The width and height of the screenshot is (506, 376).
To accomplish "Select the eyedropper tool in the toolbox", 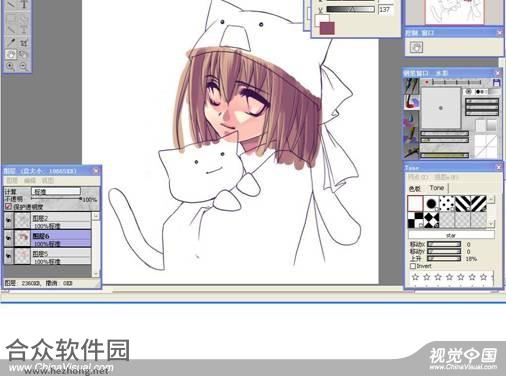I will [11, 43].
